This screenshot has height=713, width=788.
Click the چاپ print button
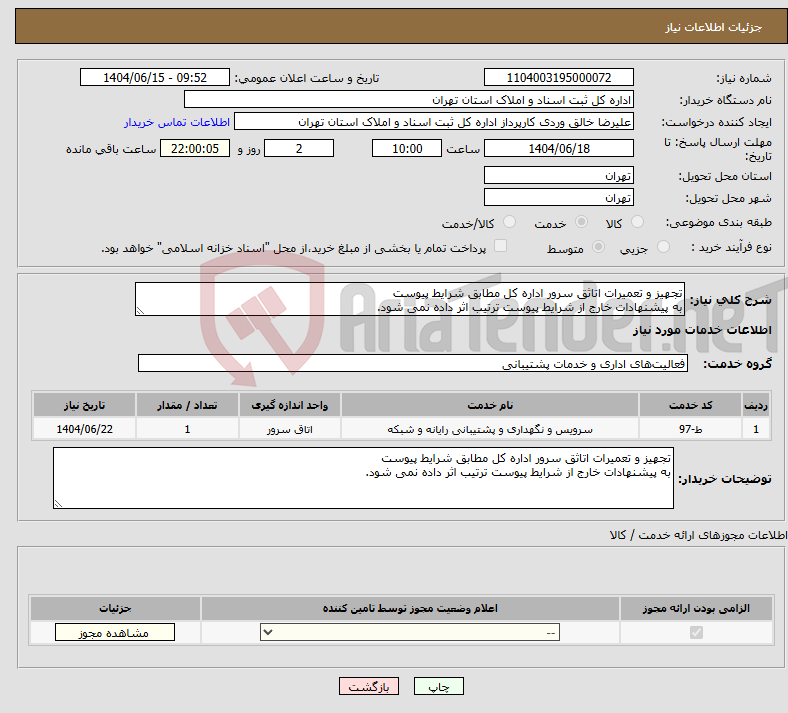click(x=438, y=686)
